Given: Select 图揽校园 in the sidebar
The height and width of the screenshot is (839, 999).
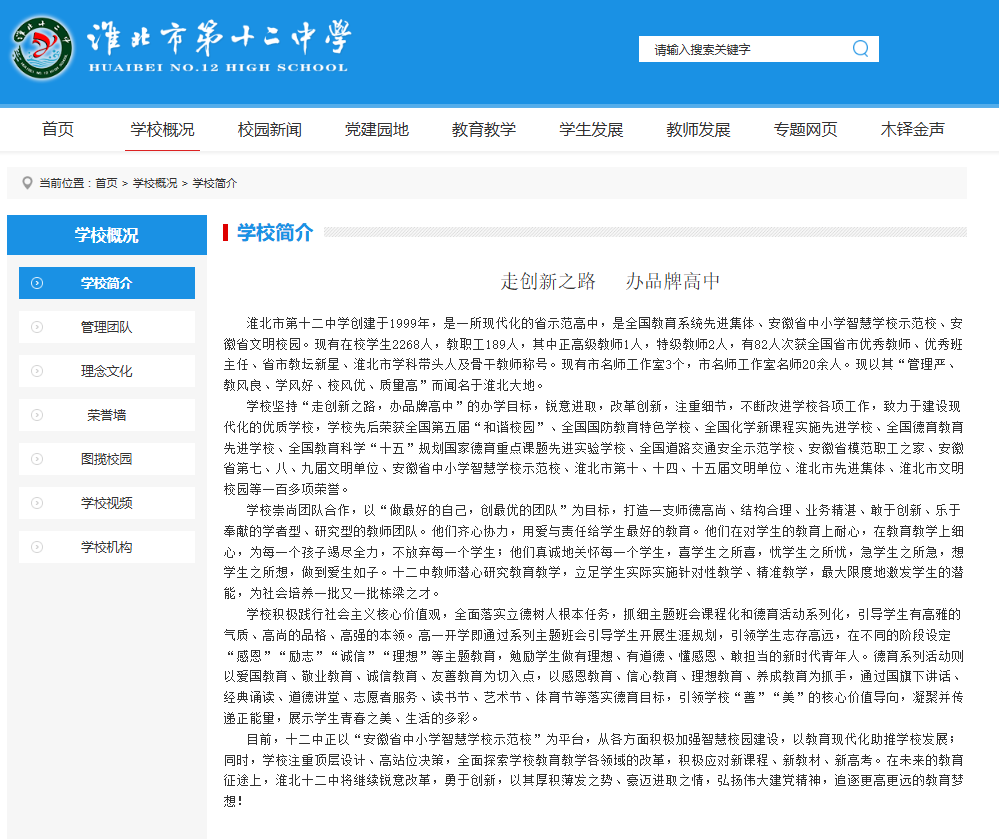Looking at the screenshot, I should (x=107, y=459).
